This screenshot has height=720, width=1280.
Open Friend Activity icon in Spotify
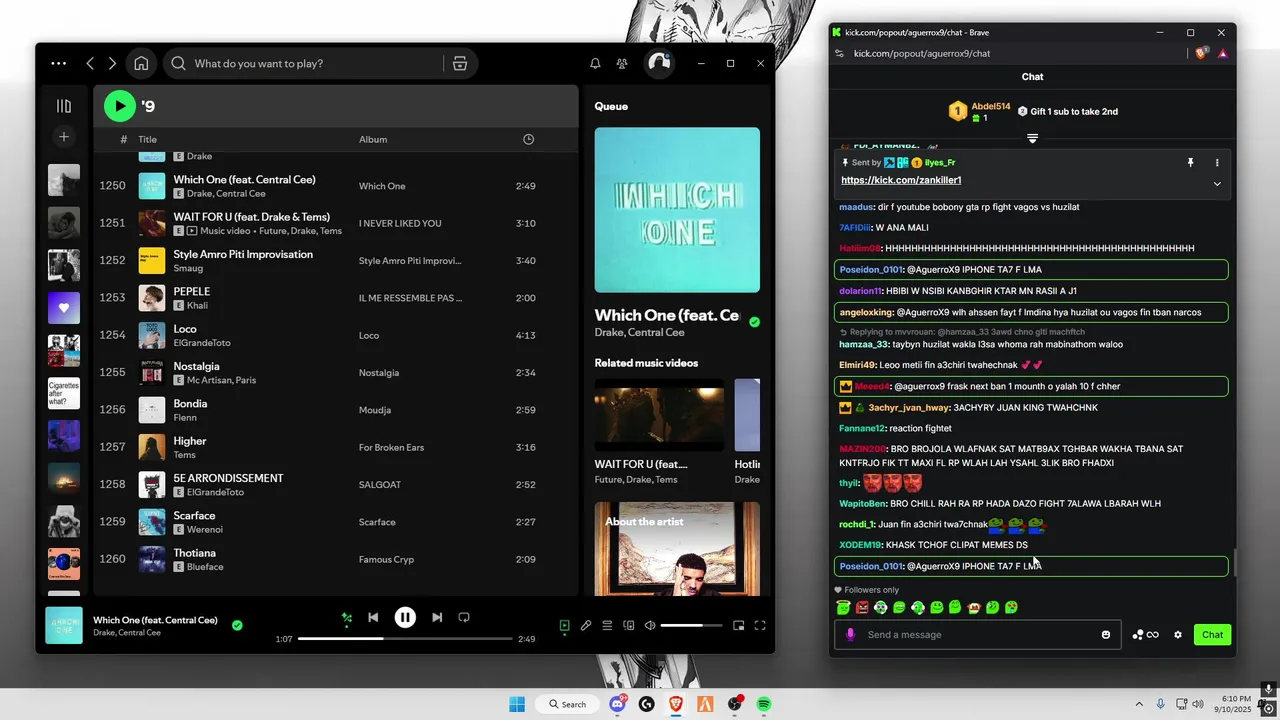click(622, 63)
